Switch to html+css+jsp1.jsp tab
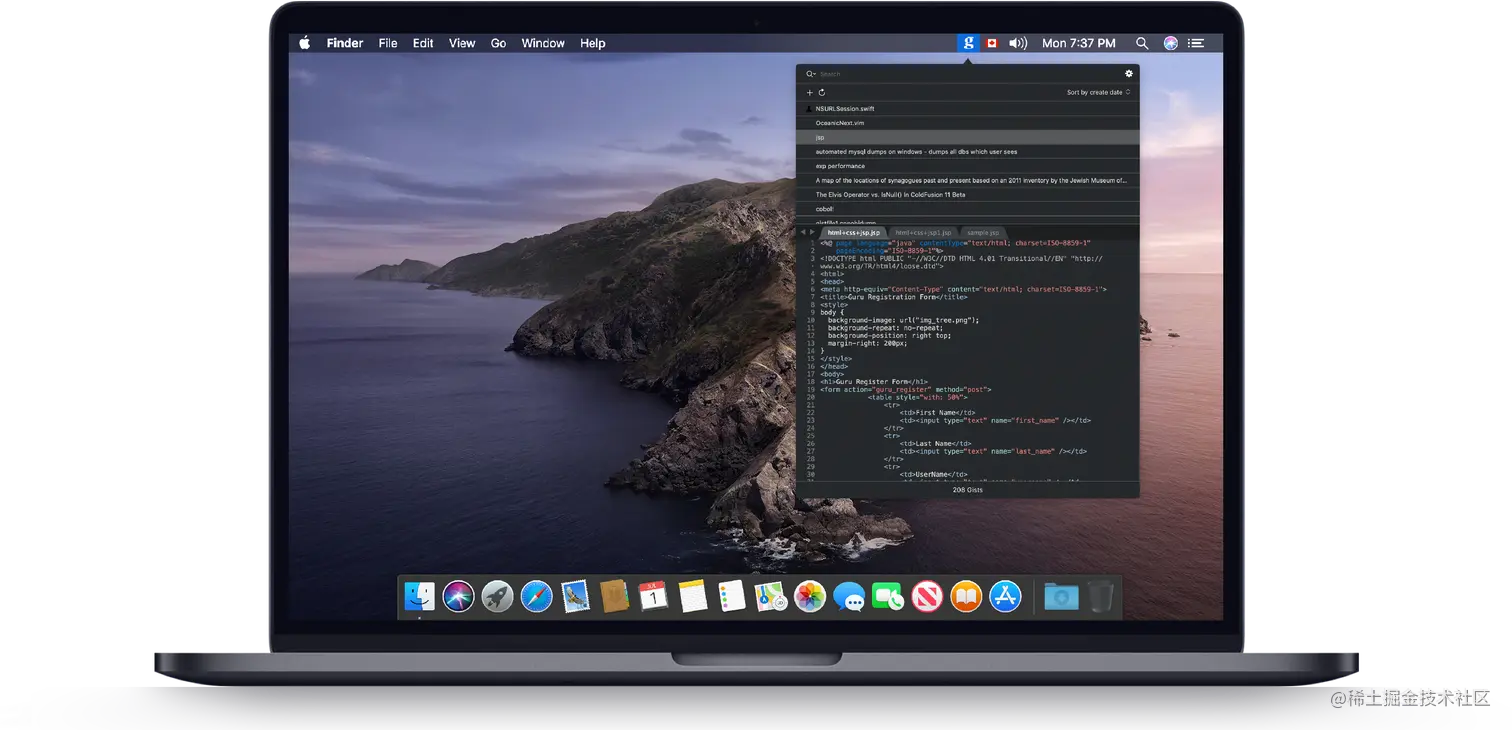 [x=923, y=232]
